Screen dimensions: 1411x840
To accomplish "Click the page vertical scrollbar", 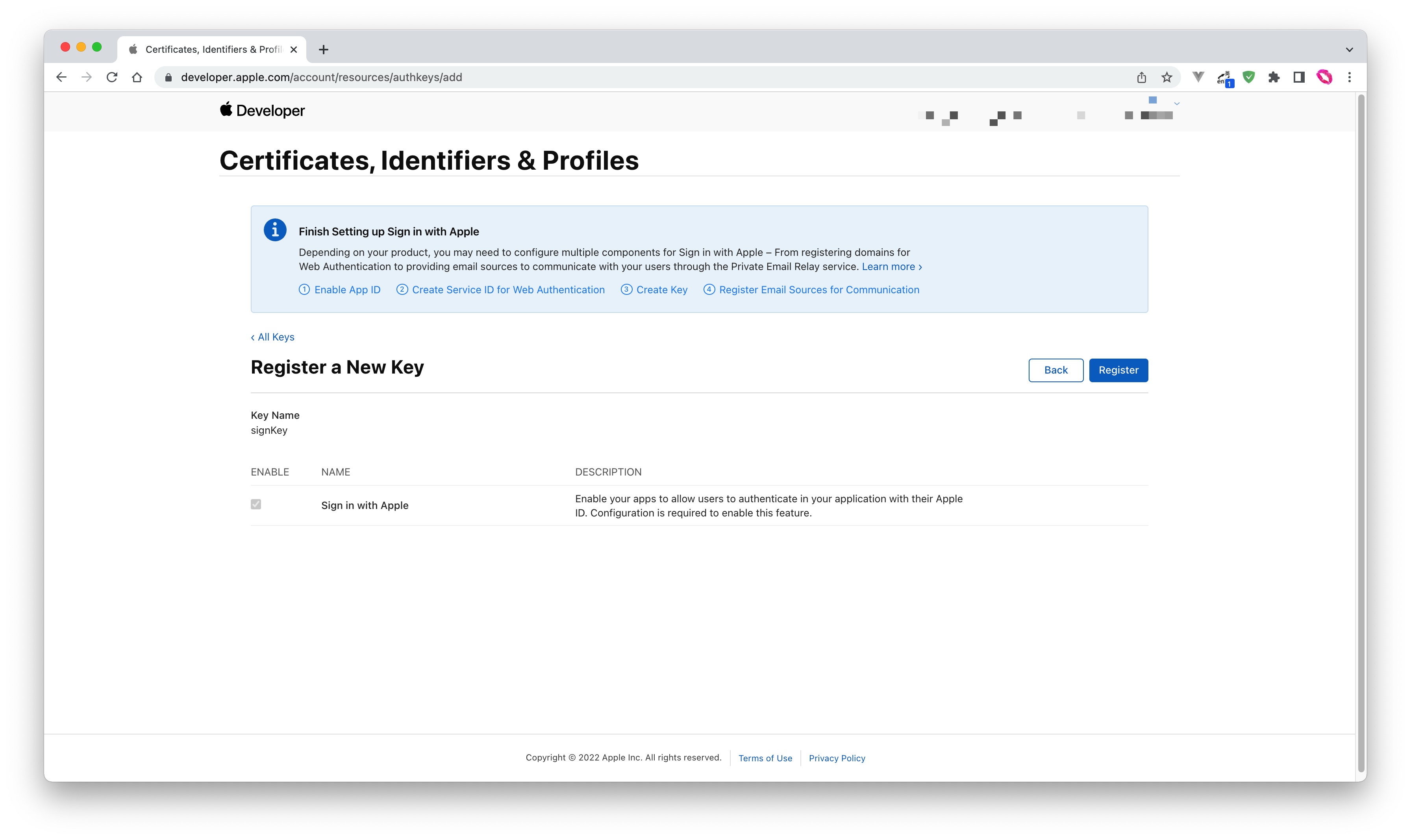I will (x=1361, y=396).
